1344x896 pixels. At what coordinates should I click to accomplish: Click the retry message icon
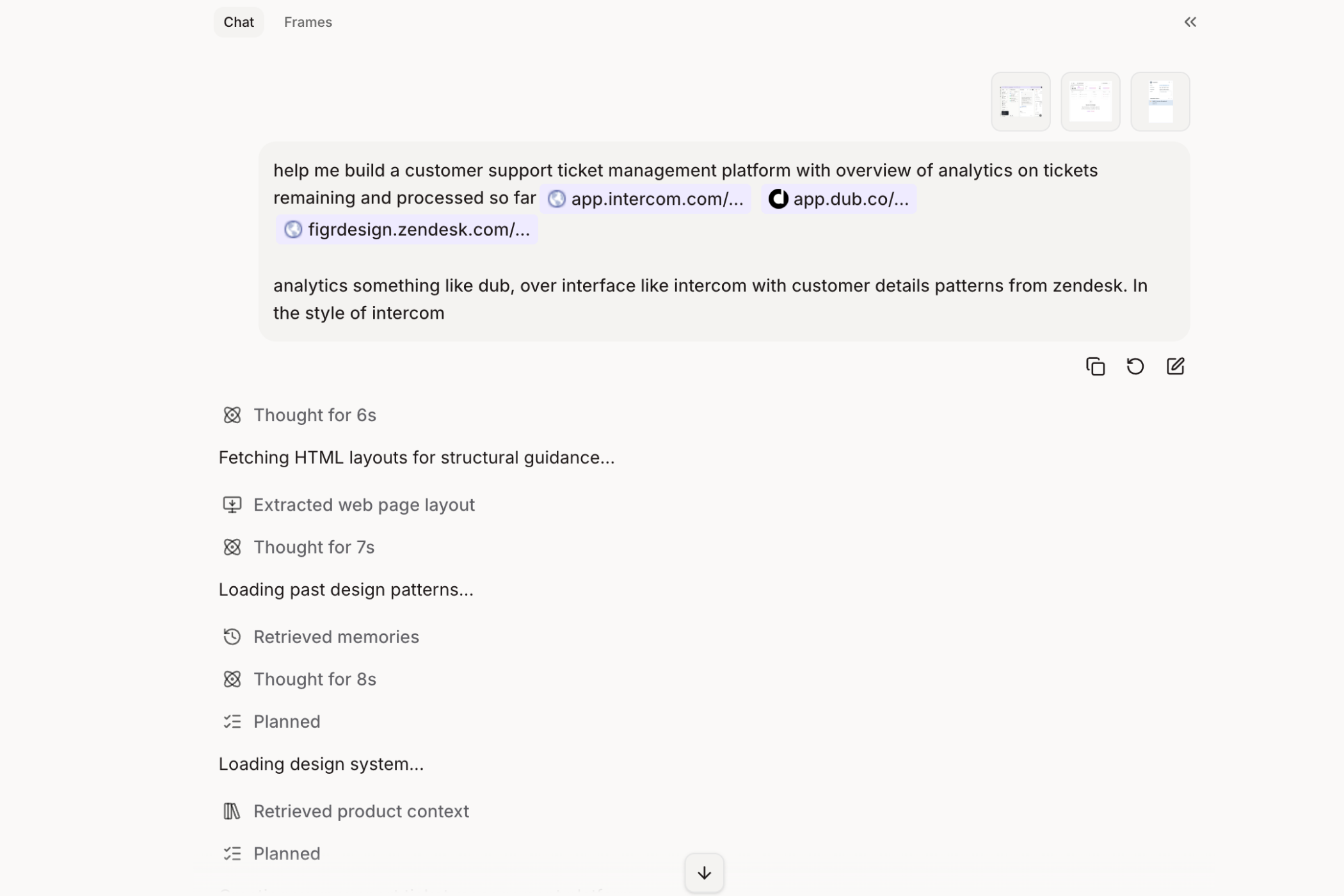coord(1135,366)
